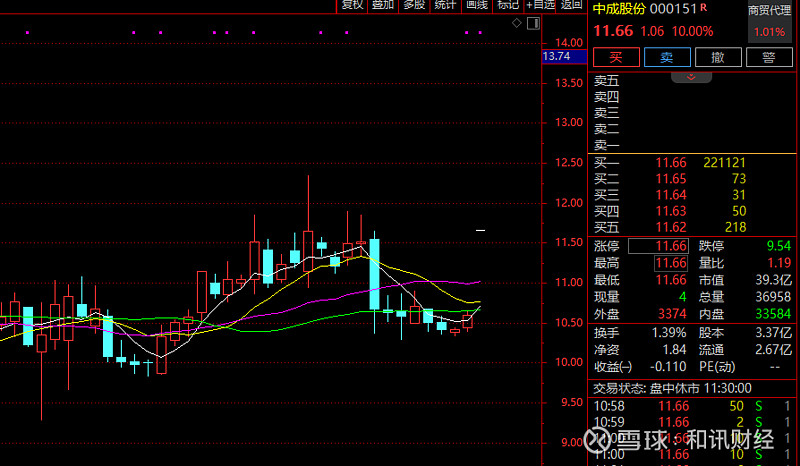Image resolution: width=800 pixels, height=466 pixels.
Task: Open the 标记 mark menu
Action: pyautogui.click(x=508, y=5)
